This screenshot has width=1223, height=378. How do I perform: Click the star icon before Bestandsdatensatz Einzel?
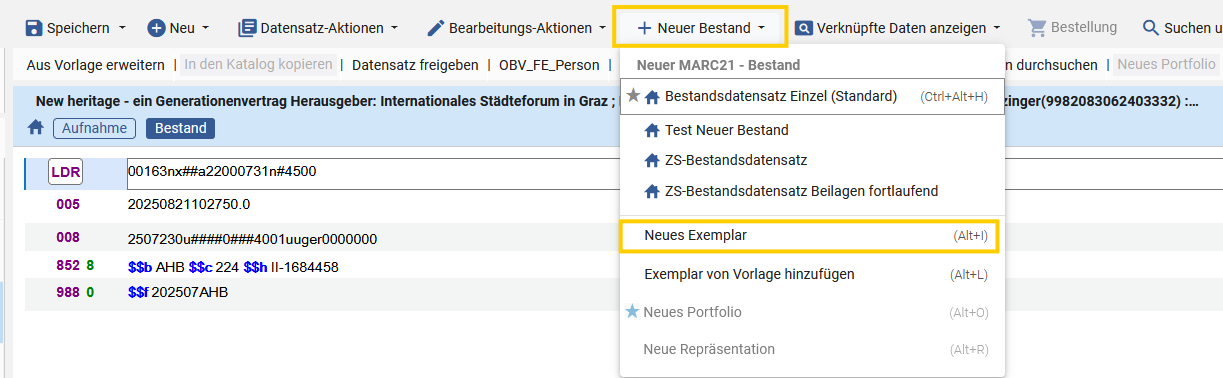[x=633, y=96]
